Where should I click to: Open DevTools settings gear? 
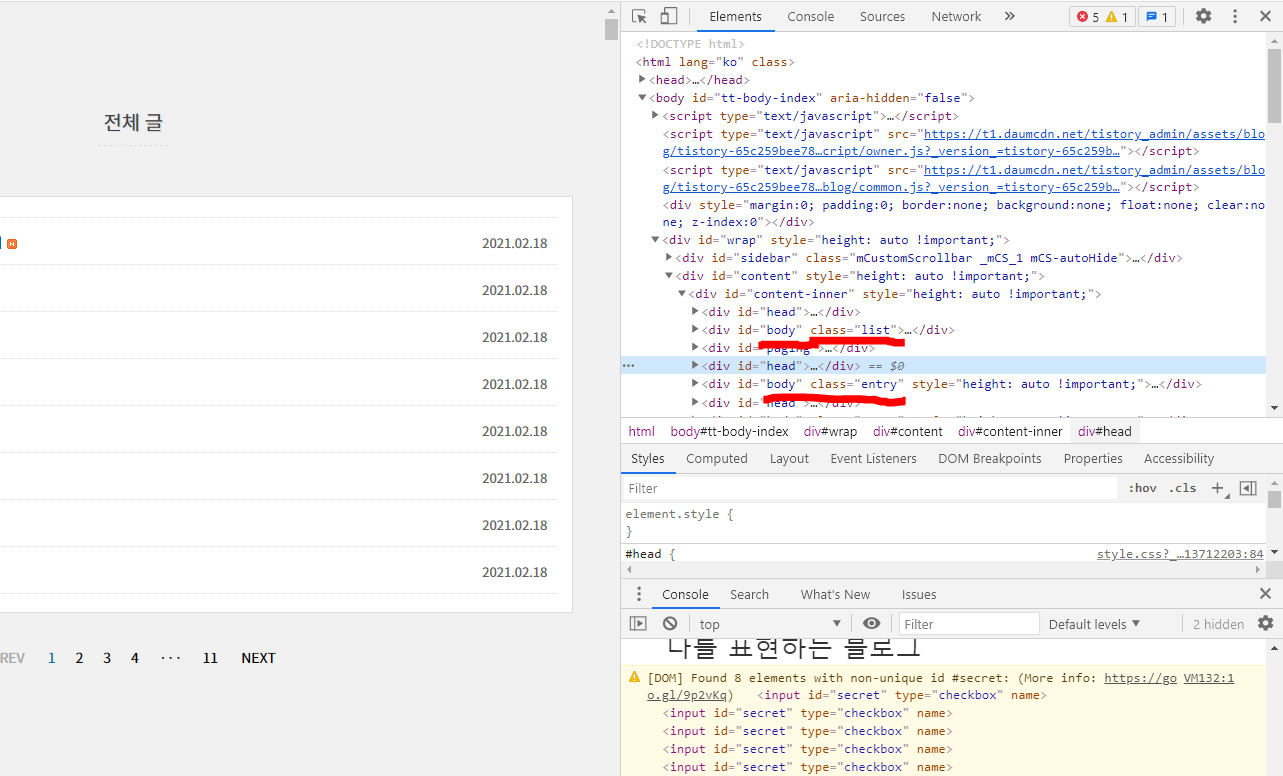coord(1204,16)
